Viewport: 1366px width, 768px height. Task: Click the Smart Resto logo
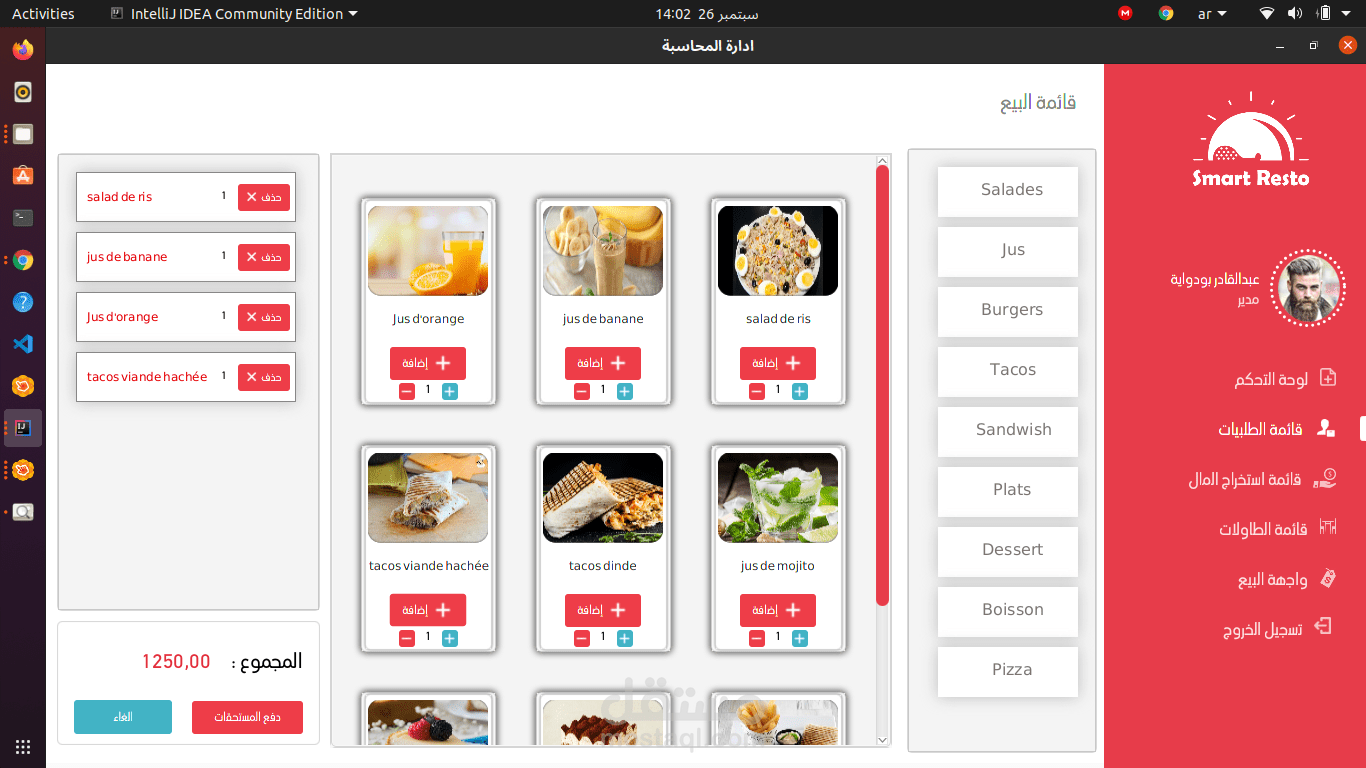(1250, 139)
